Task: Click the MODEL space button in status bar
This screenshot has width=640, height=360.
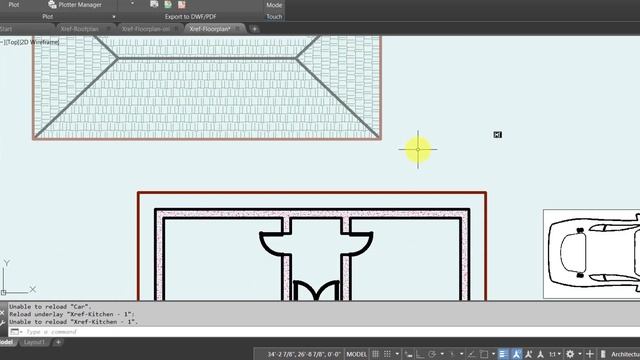Action: tap(357, 354)
